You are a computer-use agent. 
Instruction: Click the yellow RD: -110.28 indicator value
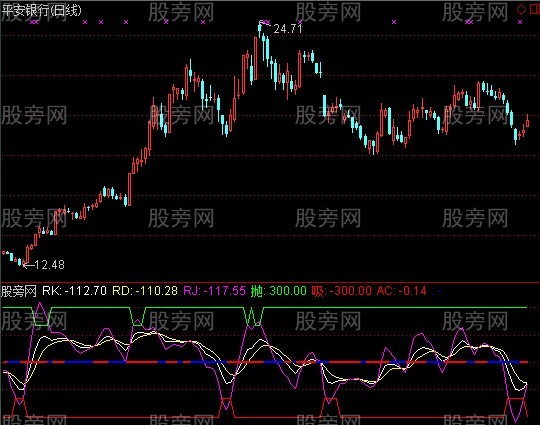point(145,291)
